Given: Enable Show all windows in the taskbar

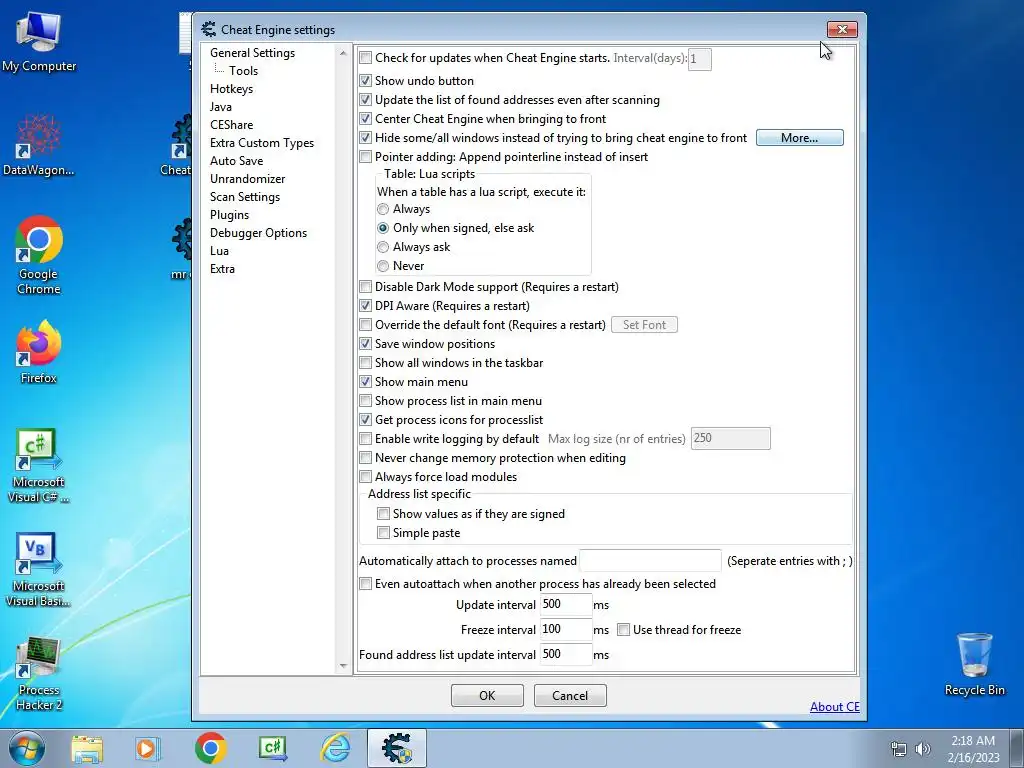Looking at the screenshot, I should [366, 362].
